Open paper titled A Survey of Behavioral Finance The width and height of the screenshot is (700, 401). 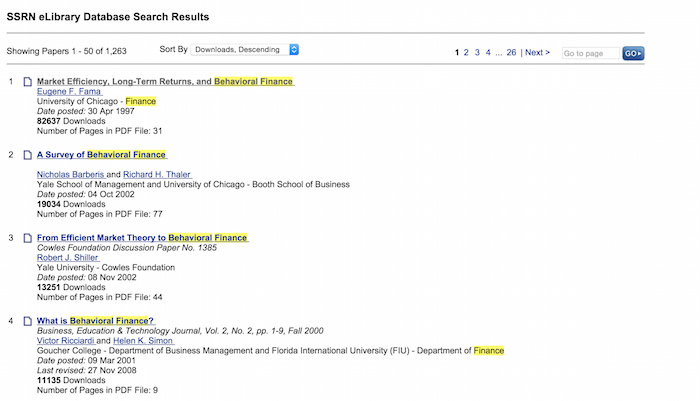[102, 155]
